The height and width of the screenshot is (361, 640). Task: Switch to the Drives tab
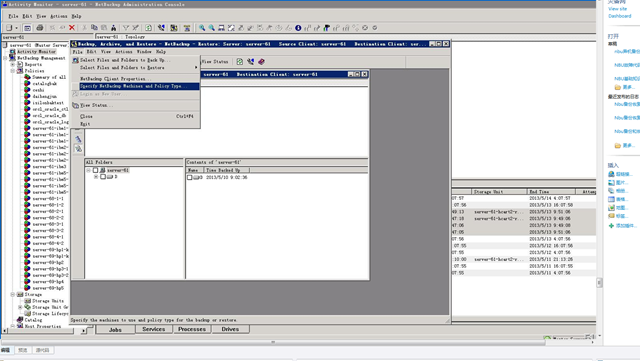230,329
